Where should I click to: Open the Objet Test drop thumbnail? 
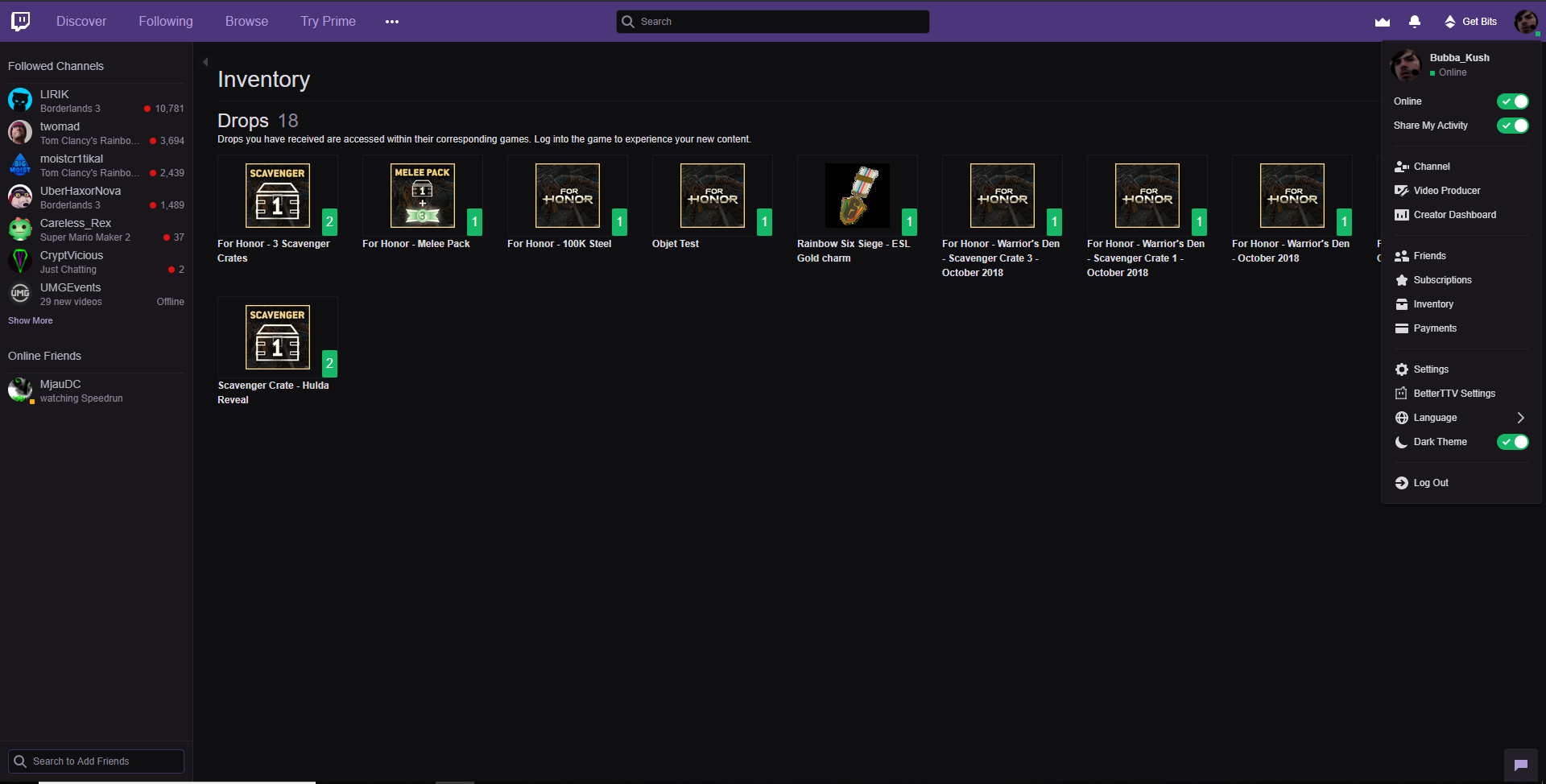tap(713, 196)
